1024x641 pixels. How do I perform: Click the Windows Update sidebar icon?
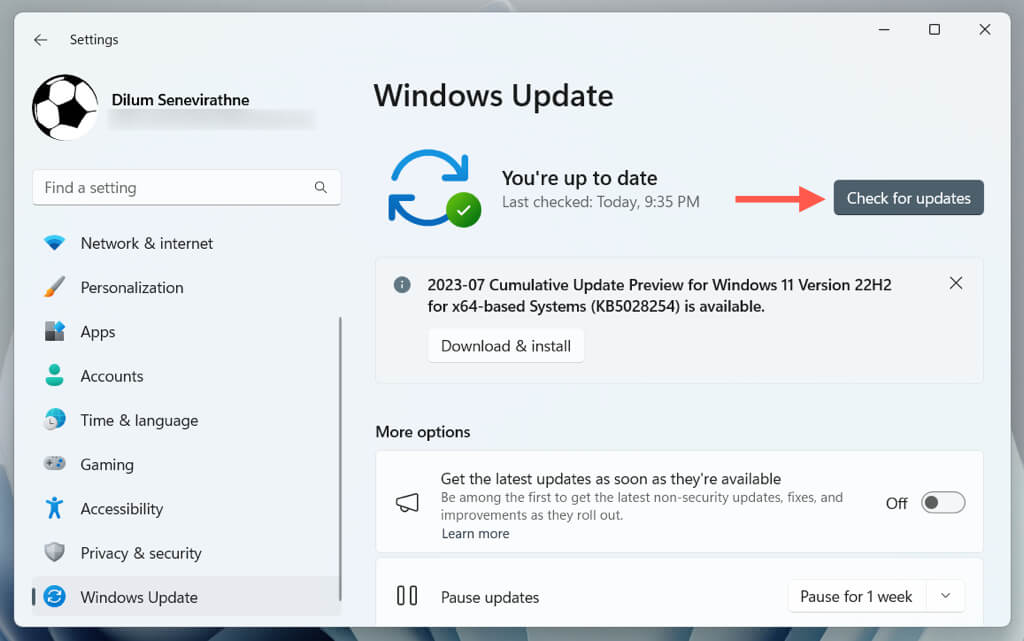pyautogui.click(x=54, y=596)
